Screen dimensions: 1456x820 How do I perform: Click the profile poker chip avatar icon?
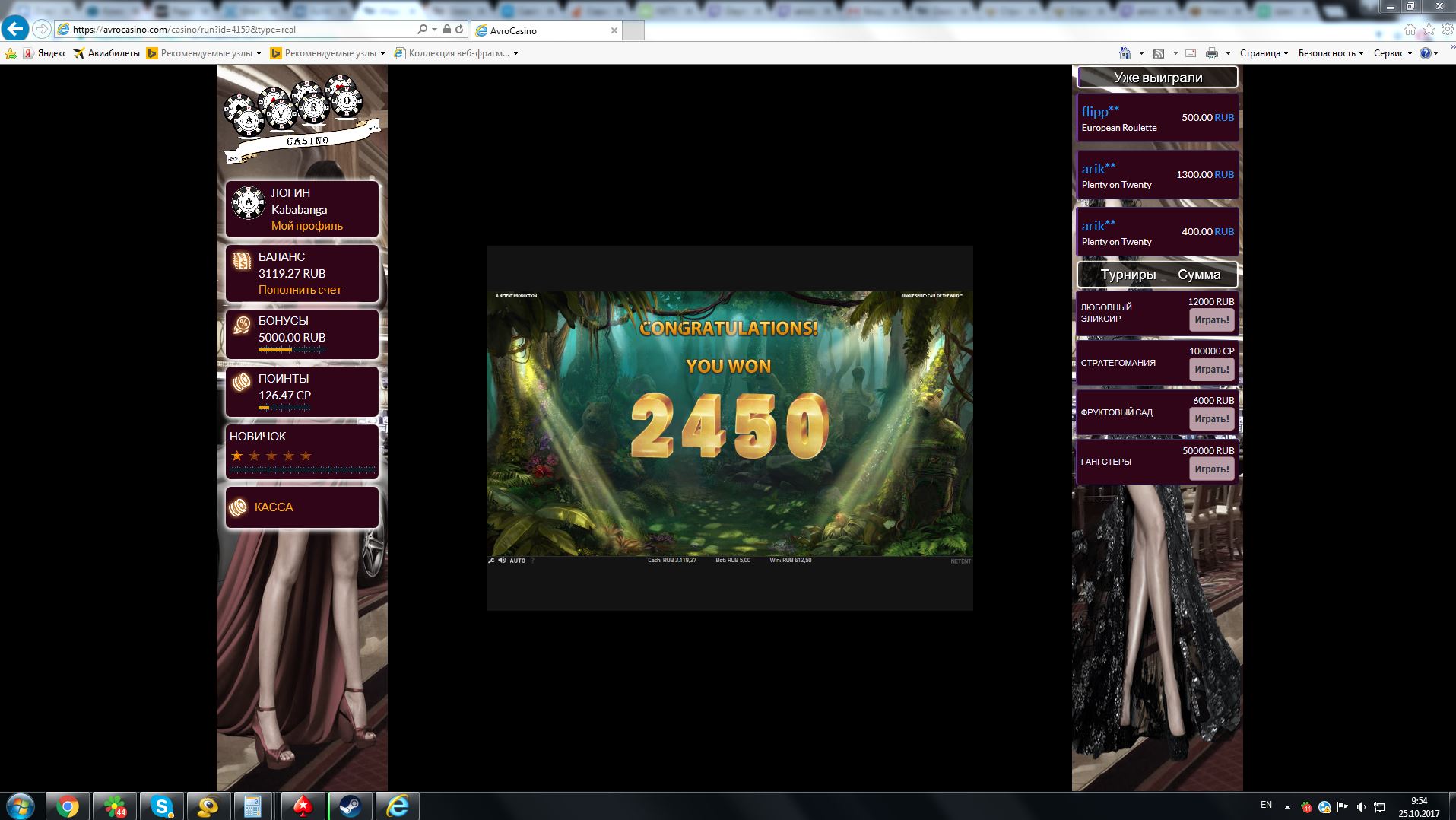(248, 202)
